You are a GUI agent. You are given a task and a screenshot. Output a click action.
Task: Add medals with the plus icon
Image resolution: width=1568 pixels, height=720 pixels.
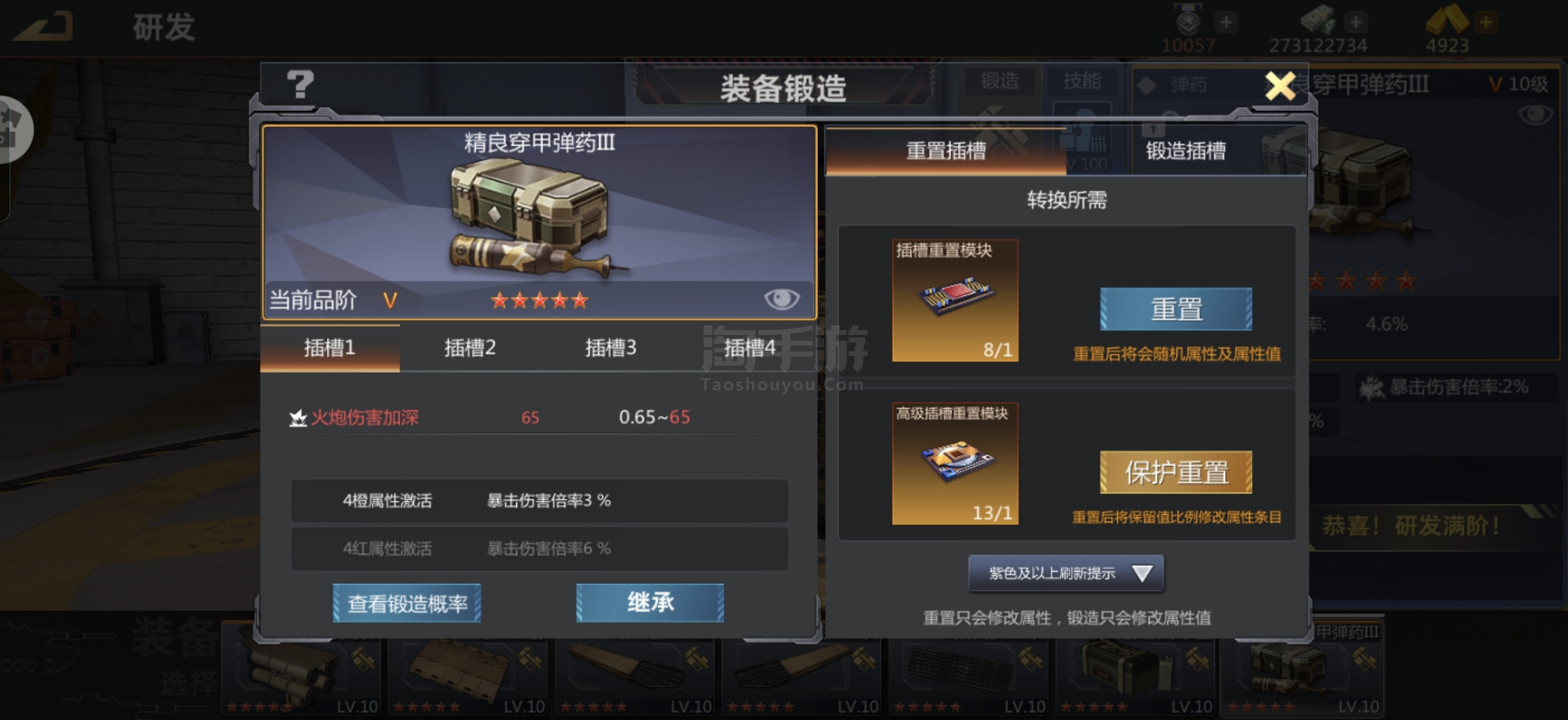[x=1226, y=22]
